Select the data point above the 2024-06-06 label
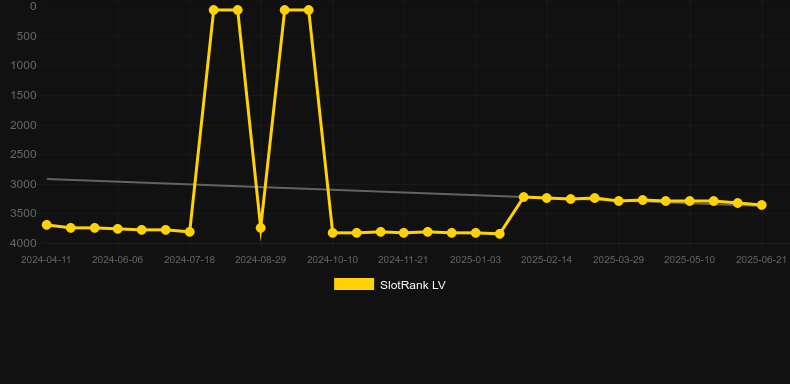Image resolution: width=790 pixels, height=384 pixels. pos(118,229)
